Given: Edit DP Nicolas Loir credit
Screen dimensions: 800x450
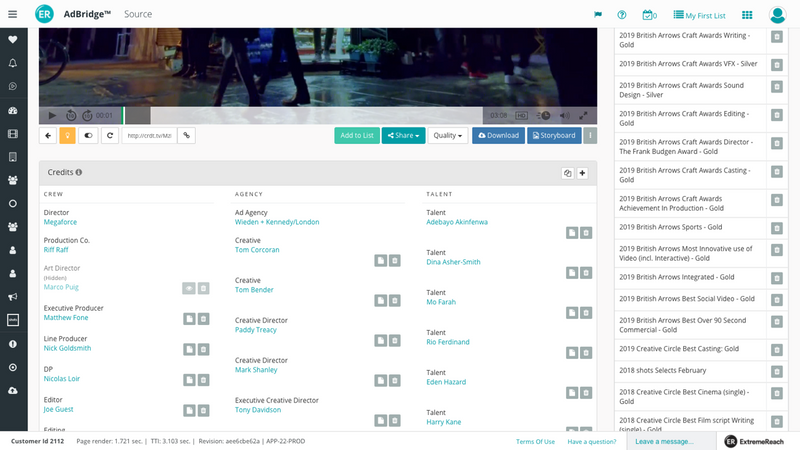Looking at the screenshot, I should [x=189, y=380].
